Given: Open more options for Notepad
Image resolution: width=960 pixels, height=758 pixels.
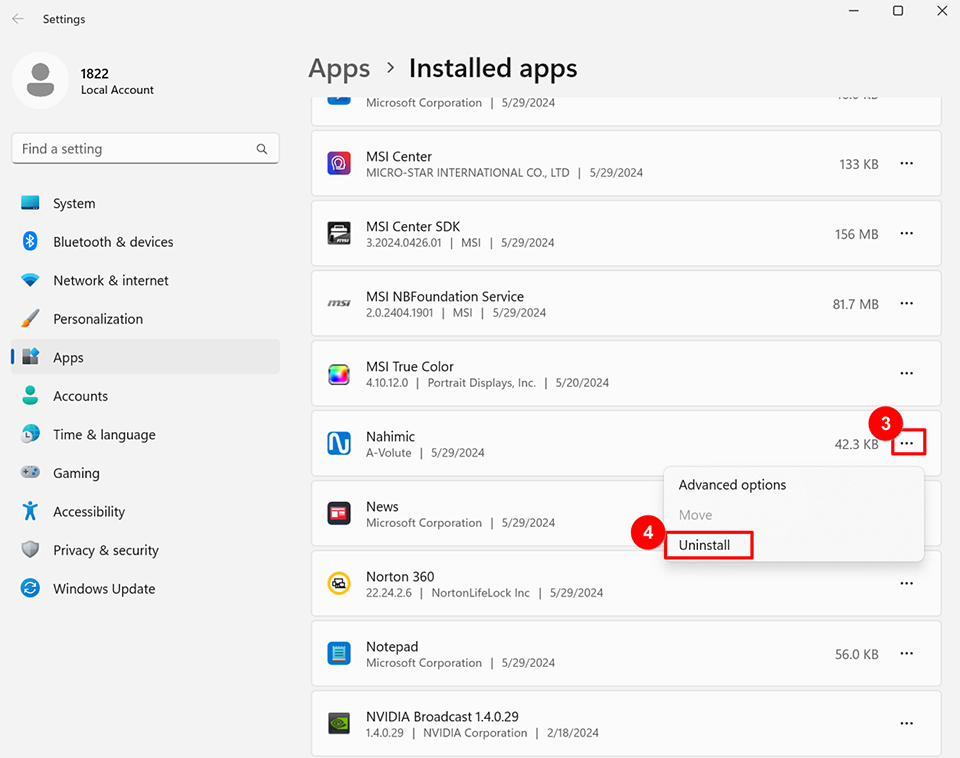Looking at the screenshot, I should (x=907, y=653).
